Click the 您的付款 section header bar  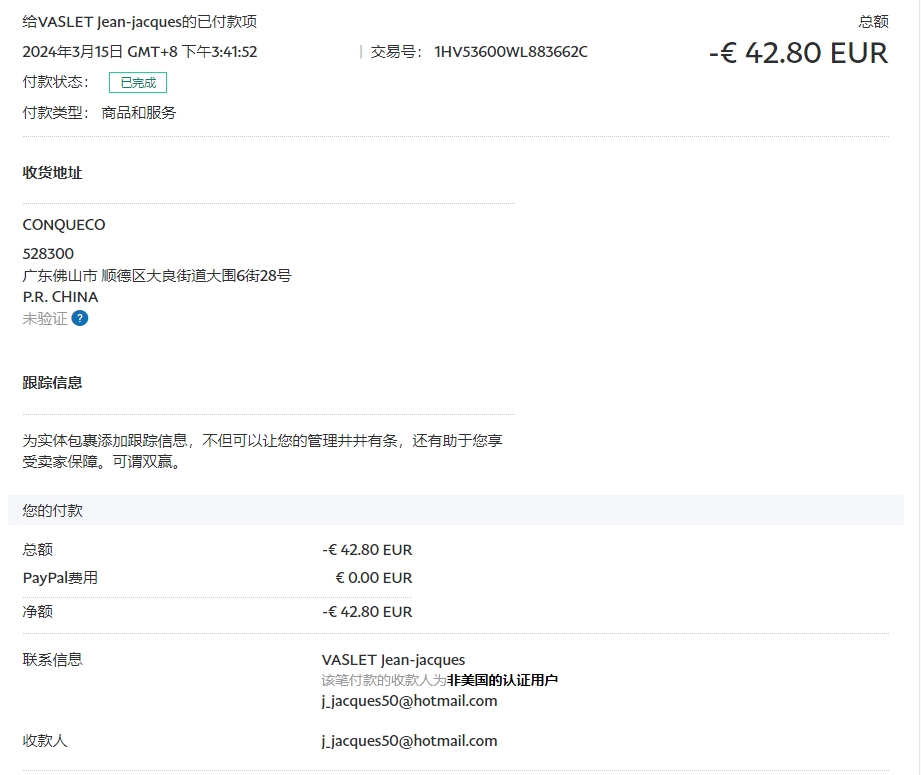click(x=455, y=510)
